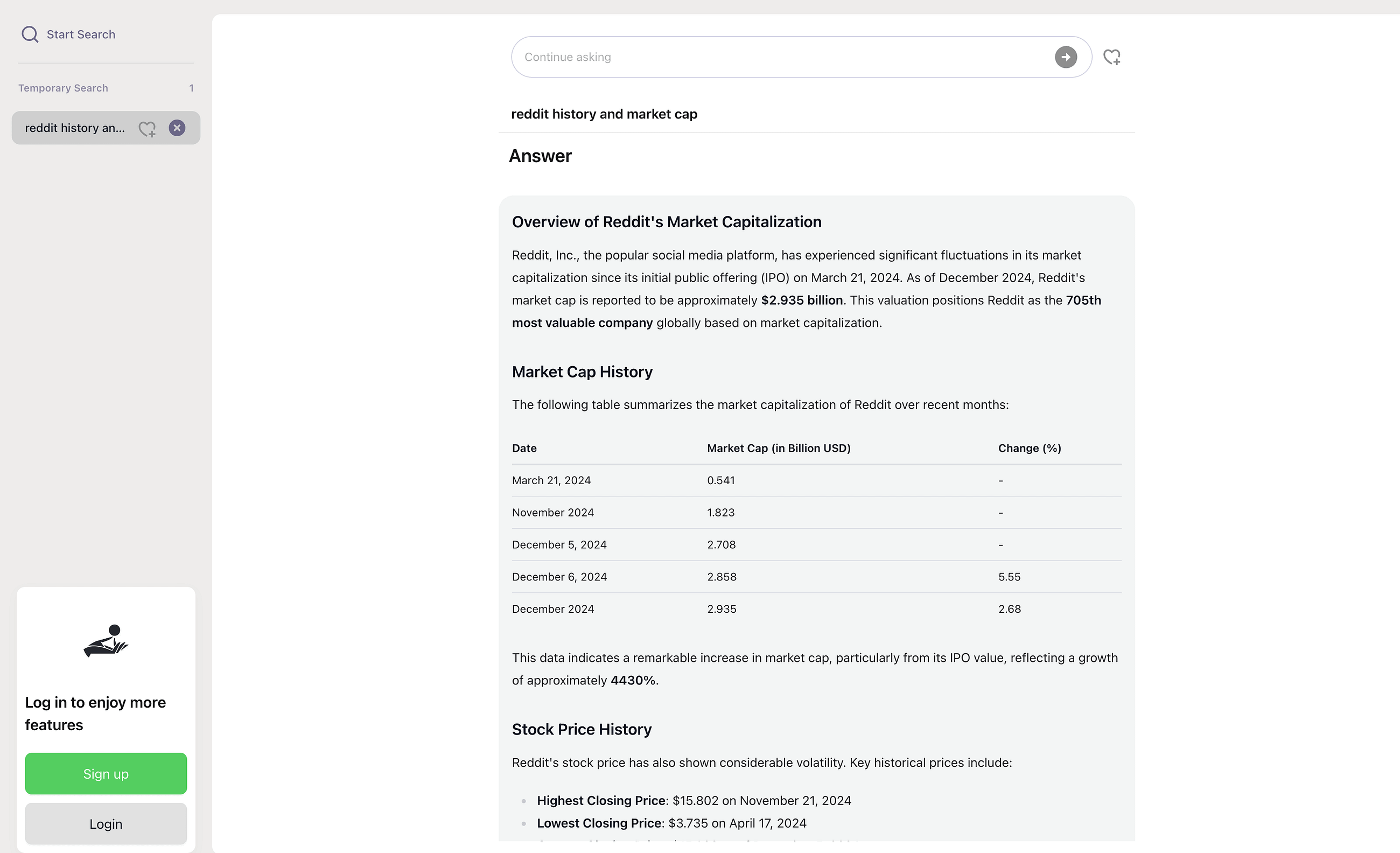Click the green Sign up button

point(106,773)
